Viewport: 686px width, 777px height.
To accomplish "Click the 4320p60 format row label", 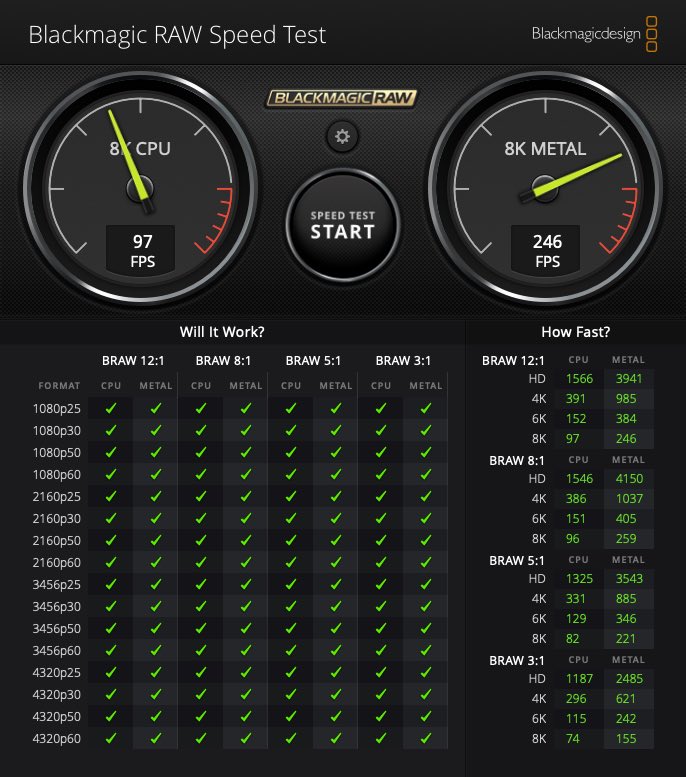I will tap(57, 739).
